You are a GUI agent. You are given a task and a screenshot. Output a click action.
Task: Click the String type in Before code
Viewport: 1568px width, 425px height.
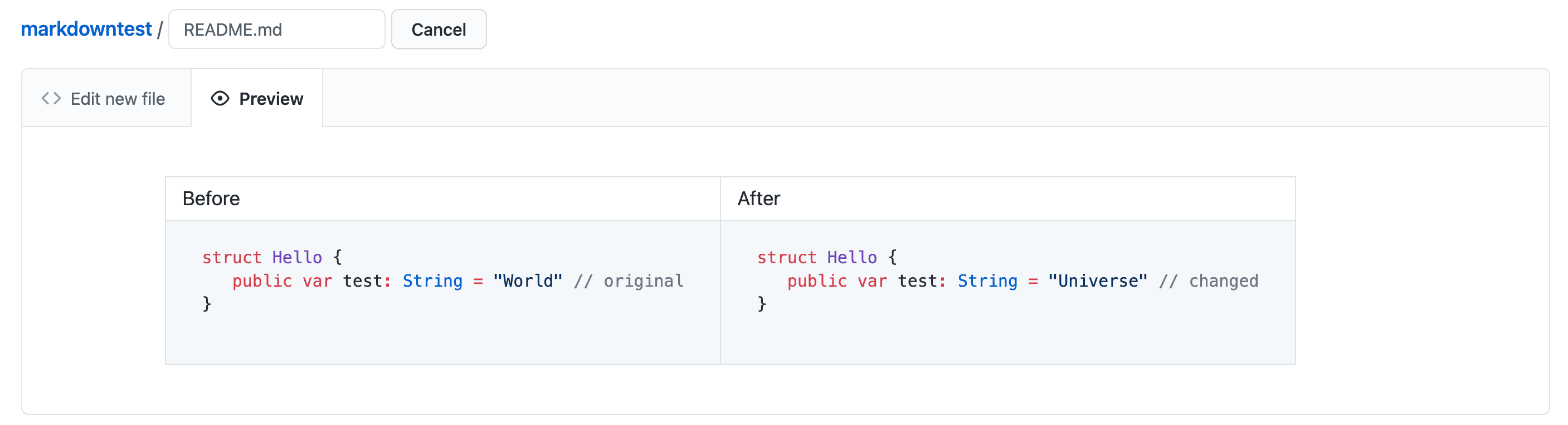pyautogui.click(x=432, y=281)
